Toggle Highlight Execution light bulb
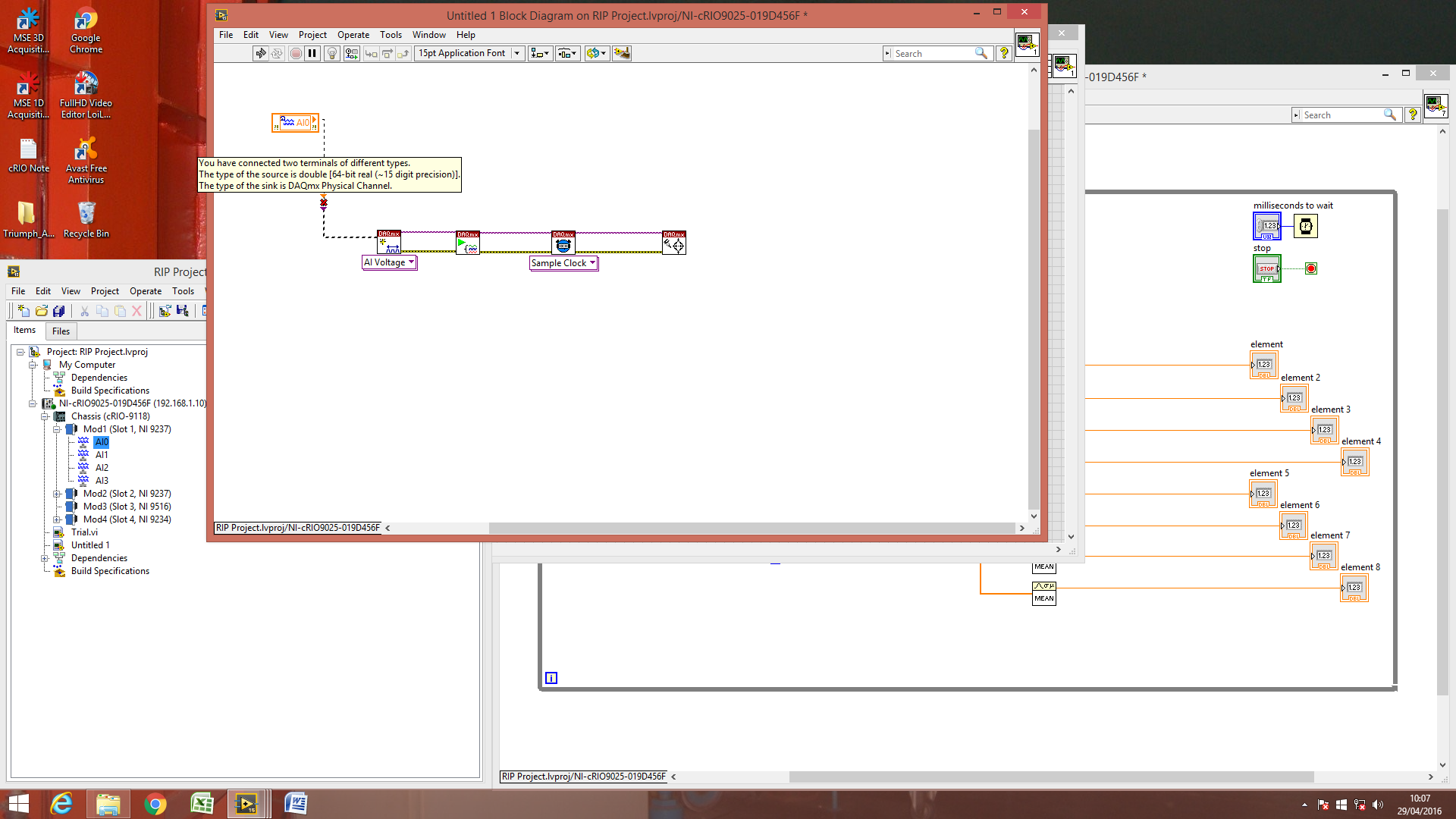This screenshot has height=819, width=1456. click(332, 53)
